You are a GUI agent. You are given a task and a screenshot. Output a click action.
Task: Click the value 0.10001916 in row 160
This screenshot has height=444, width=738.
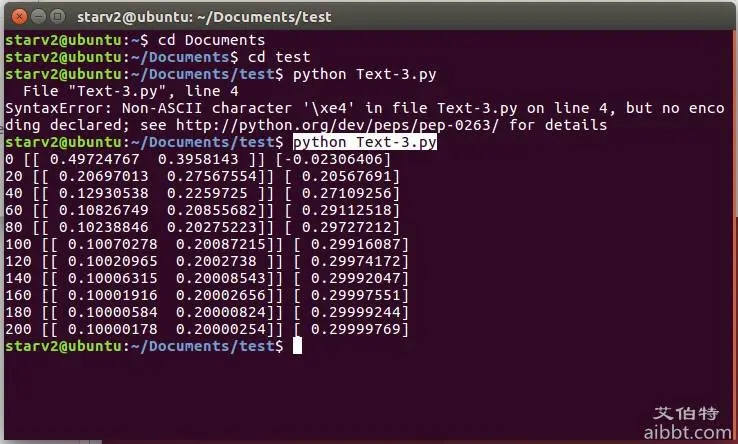click(112, 295)
